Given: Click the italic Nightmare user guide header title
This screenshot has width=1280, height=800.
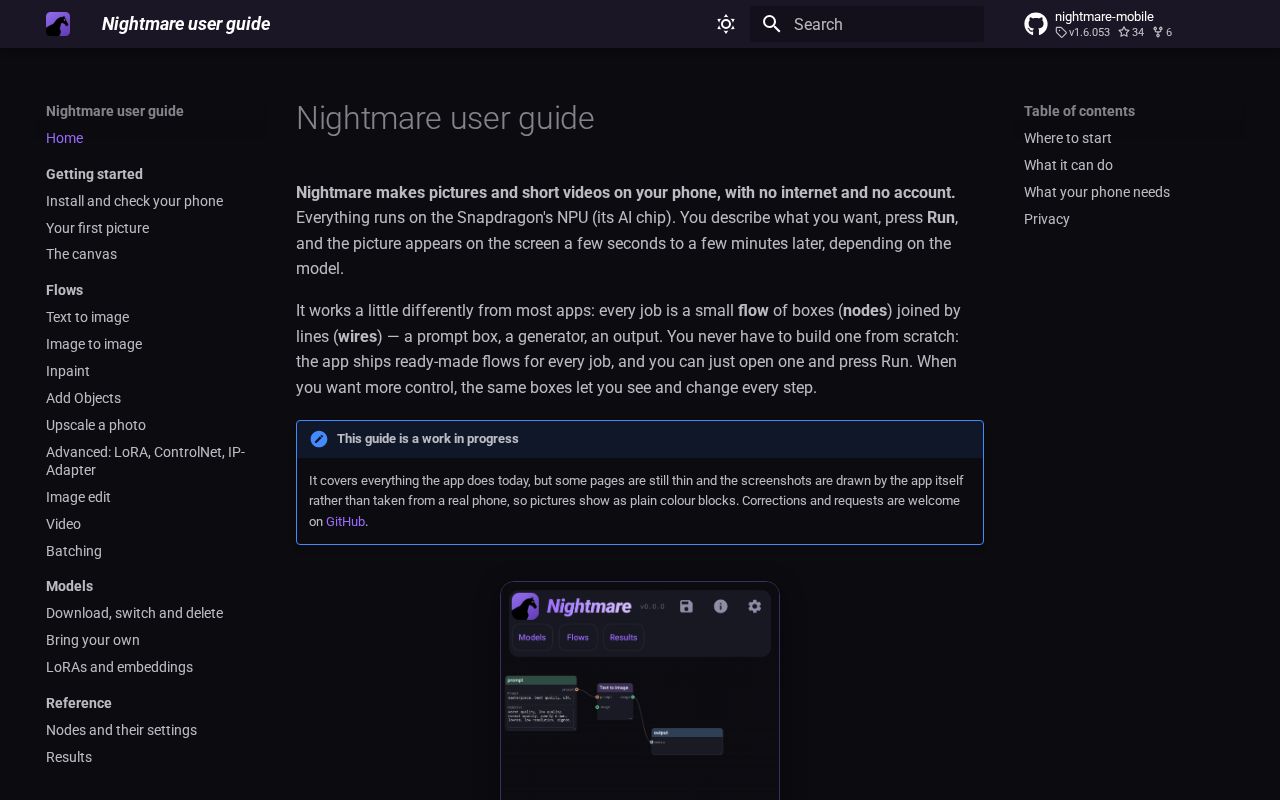Looking at the screenshot, I should (x=186, y=24).
